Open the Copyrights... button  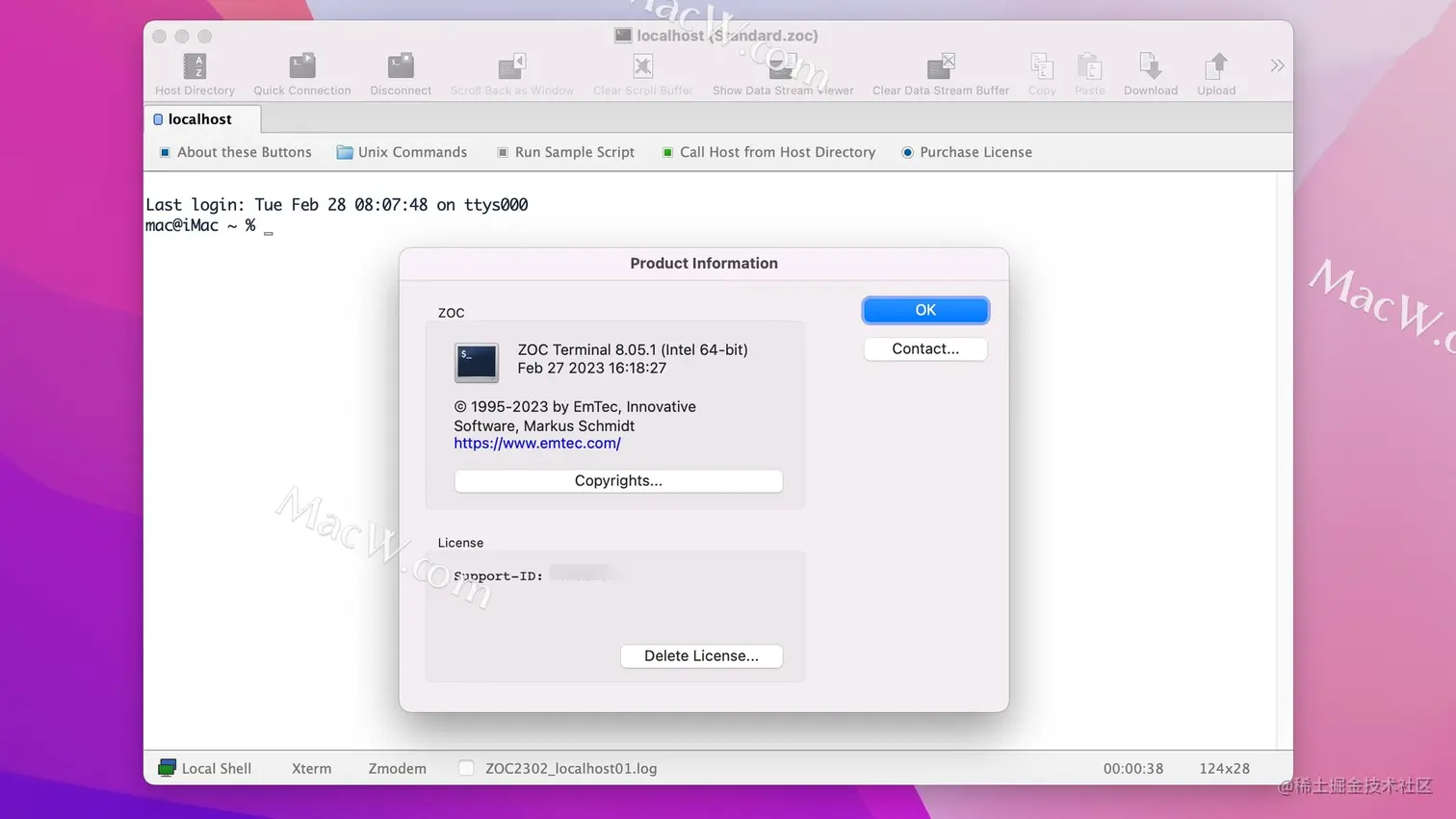[618, 480]
